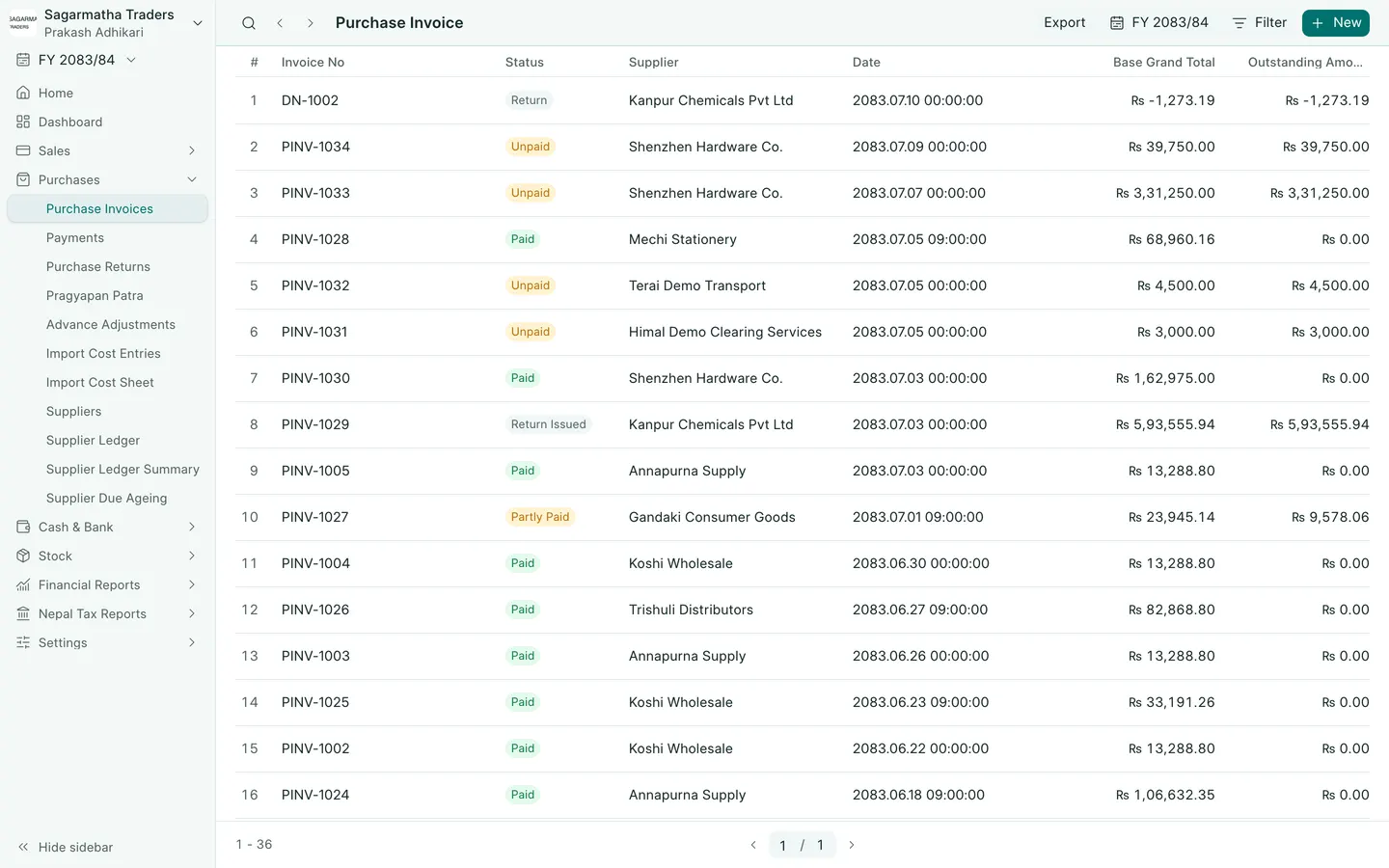The width and height of the screenshot is (1389, 868).
Task: Click the sidebar fiscal year calendar icon
Action: coord(23,60)
